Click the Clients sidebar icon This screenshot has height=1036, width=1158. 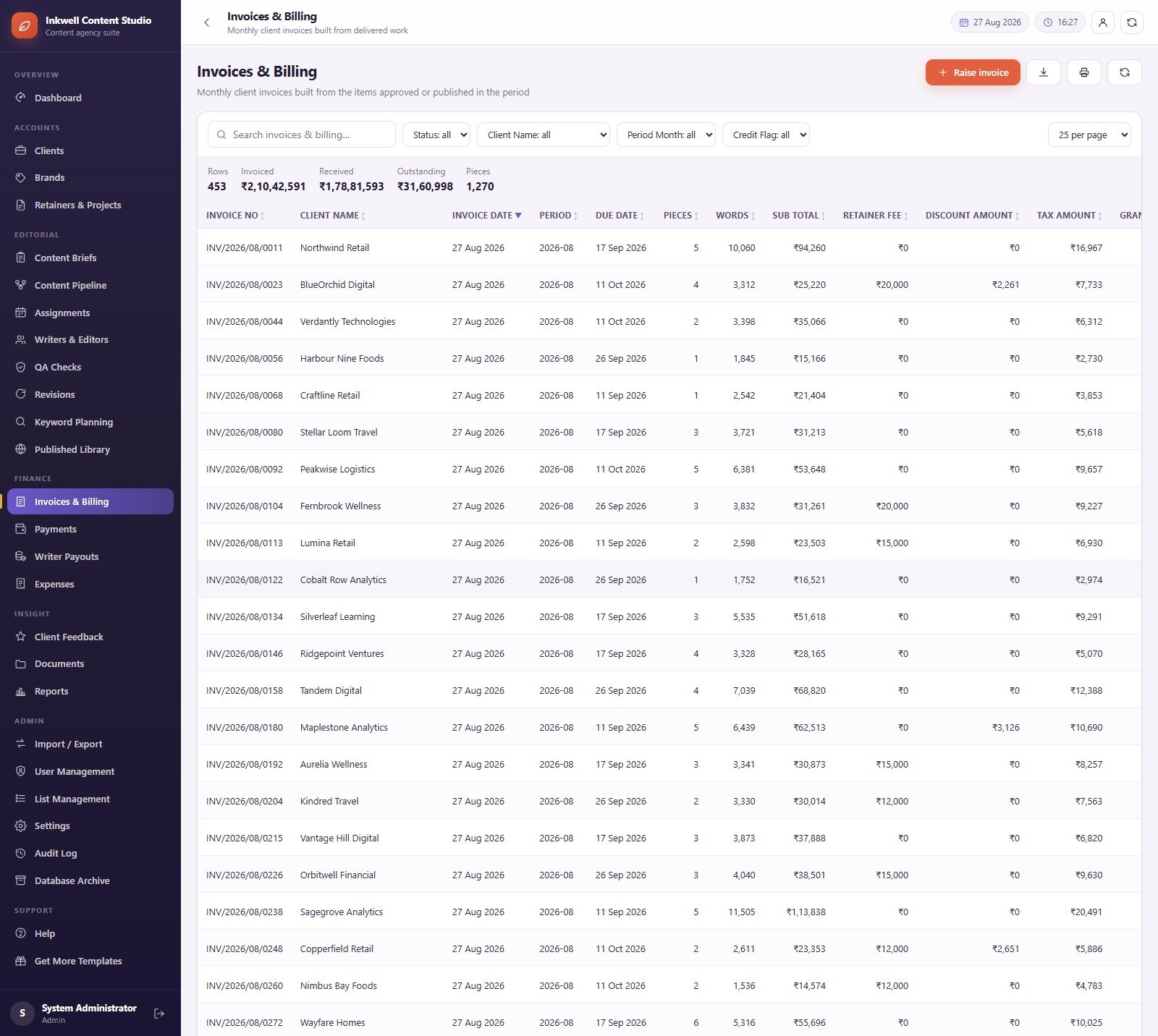(x=21, y=150)
